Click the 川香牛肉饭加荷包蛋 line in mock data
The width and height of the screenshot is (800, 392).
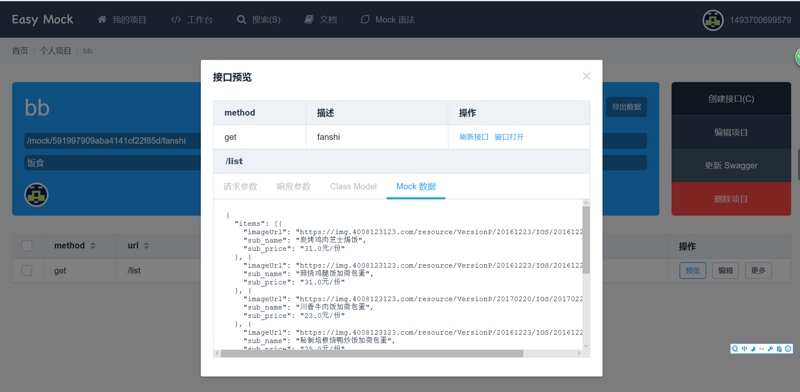click(x=309, y=307)
